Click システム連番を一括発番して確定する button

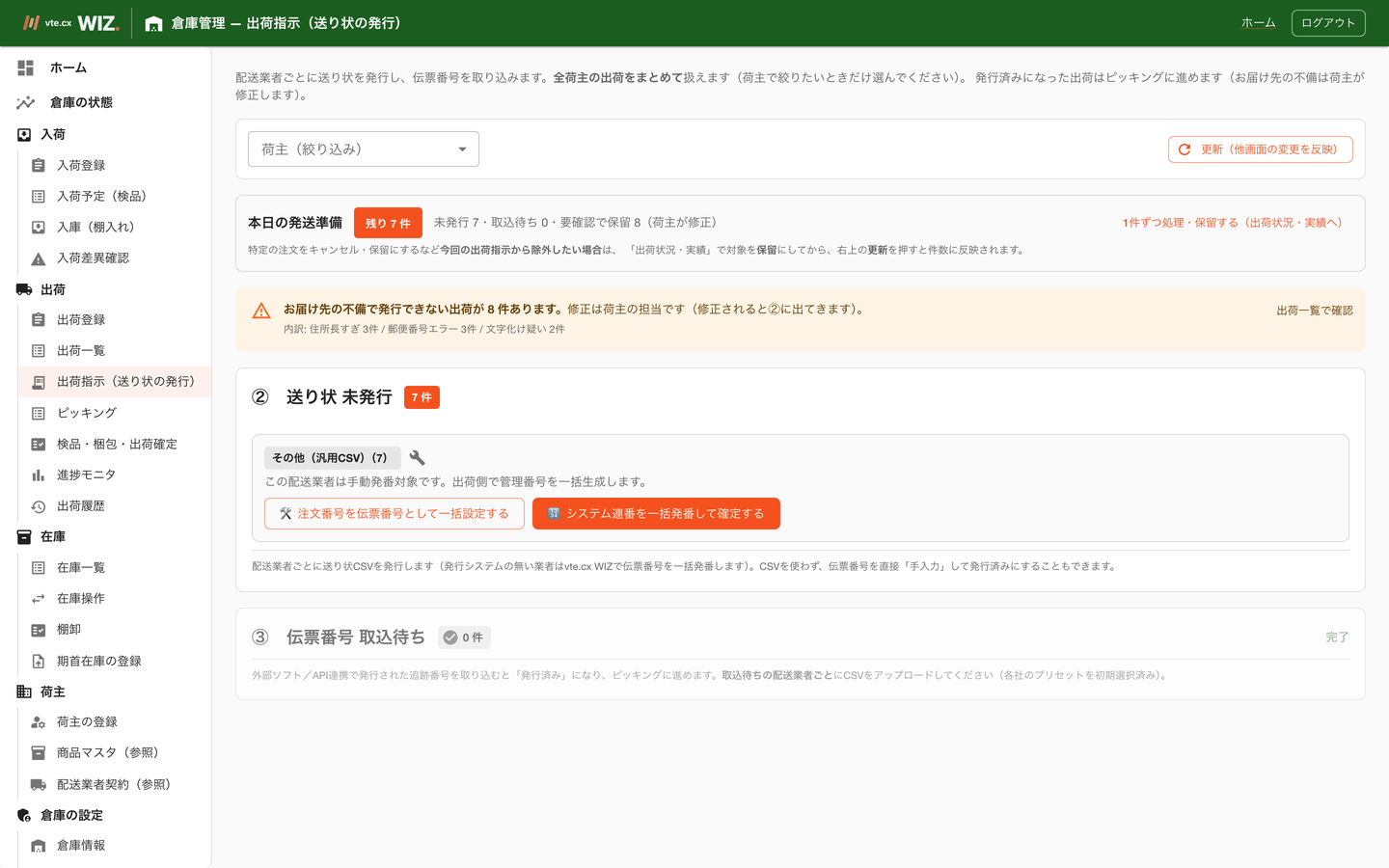coord(656,513)
